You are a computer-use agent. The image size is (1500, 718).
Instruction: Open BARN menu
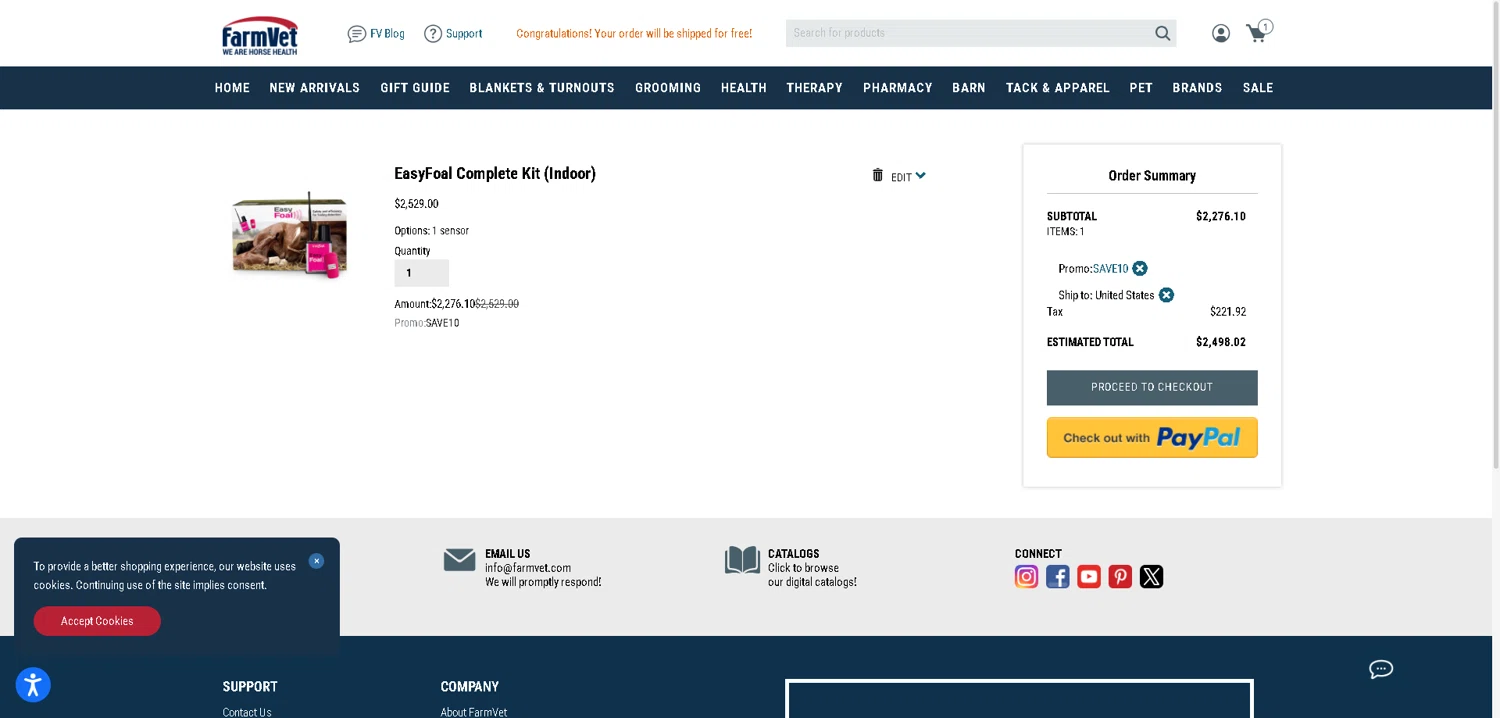click(969, 88)
